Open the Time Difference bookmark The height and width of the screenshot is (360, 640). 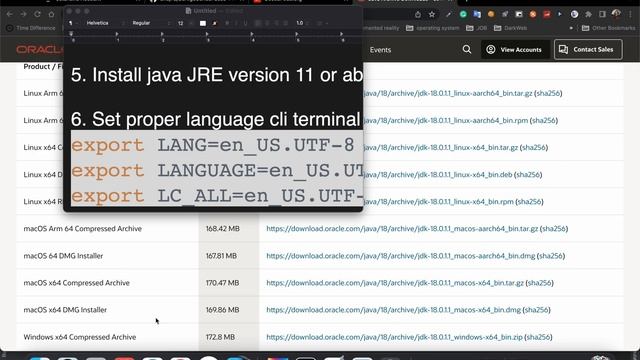click(31, 28)
